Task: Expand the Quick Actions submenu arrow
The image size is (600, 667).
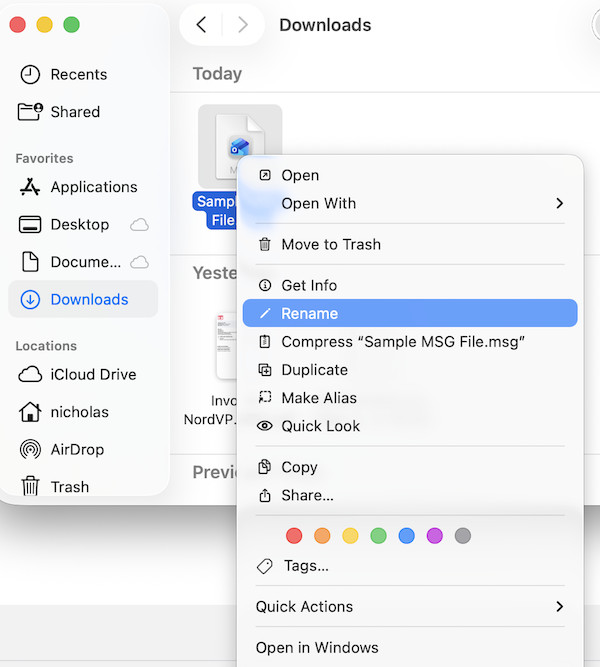Action: [x=559, y=607]
